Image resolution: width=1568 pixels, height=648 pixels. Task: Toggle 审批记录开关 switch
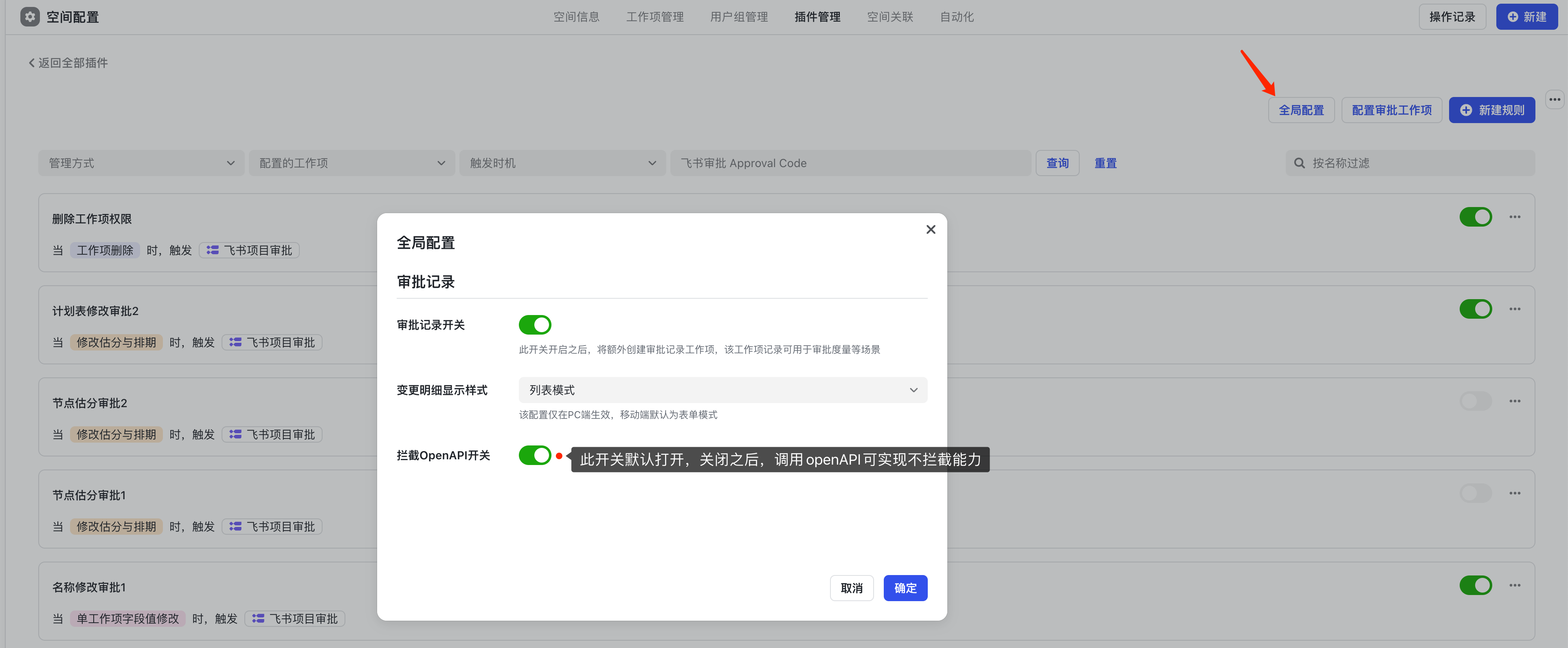[534, 324]
